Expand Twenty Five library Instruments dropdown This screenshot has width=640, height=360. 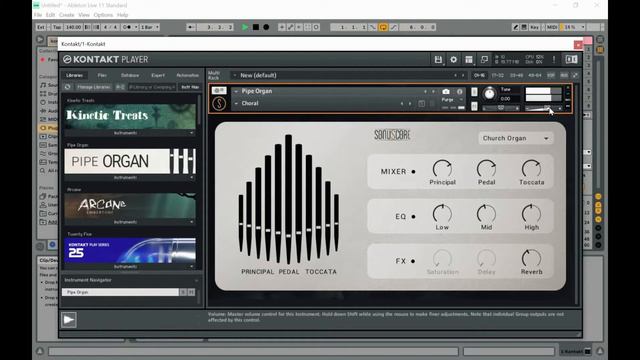pyautogui.click(x=129, y=267)
